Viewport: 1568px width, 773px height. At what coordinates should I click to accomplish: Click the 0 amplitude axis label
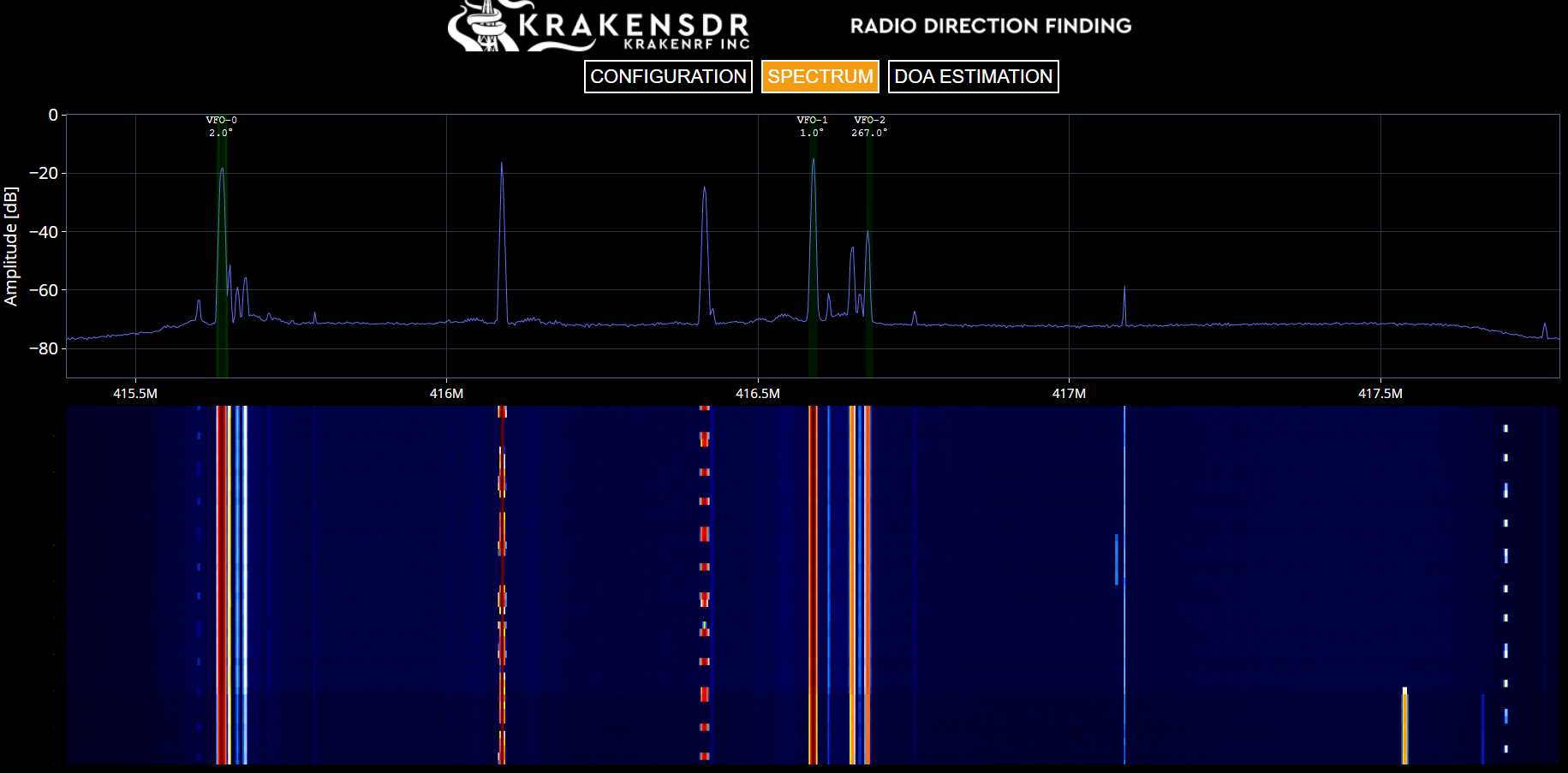pos(53,115)
